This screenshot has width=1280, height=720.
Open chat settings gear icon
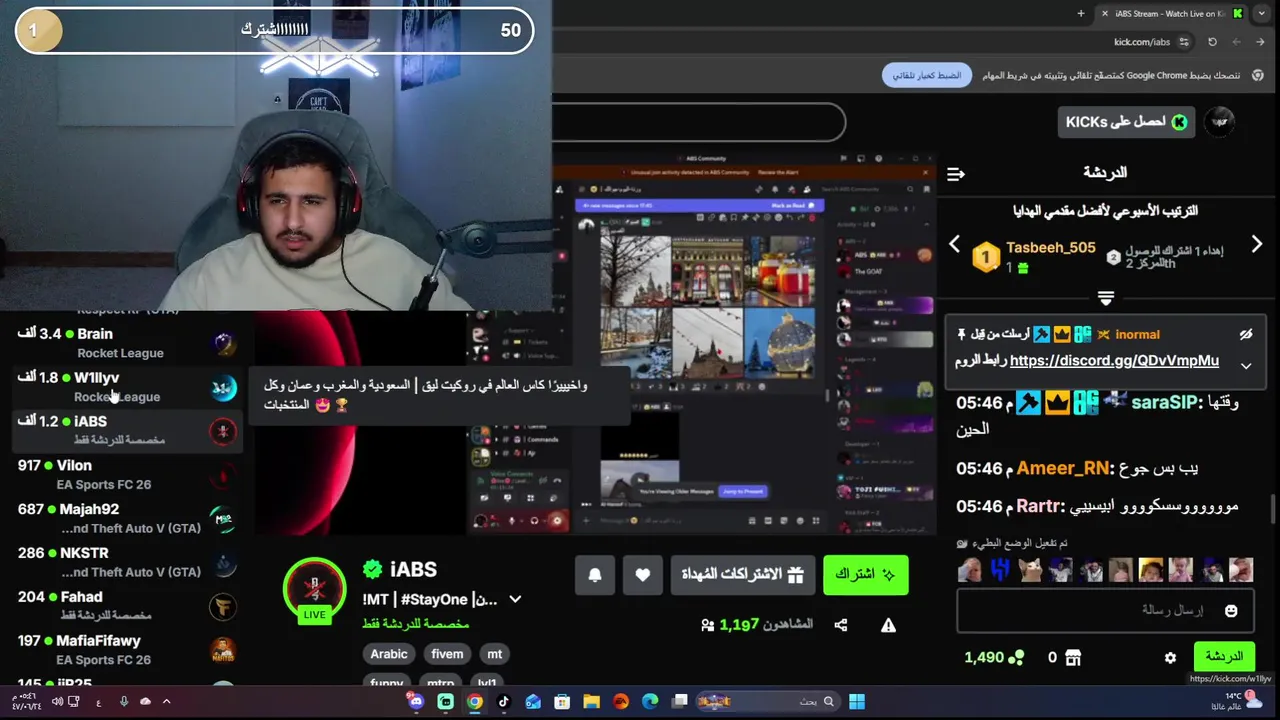[1170, 657]
